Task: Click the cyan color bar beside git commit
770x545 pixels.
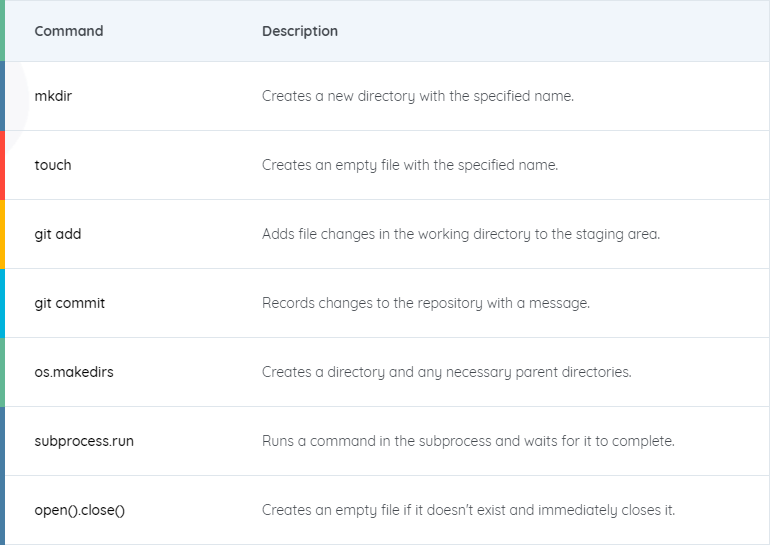Action: (x=2, y=303)
